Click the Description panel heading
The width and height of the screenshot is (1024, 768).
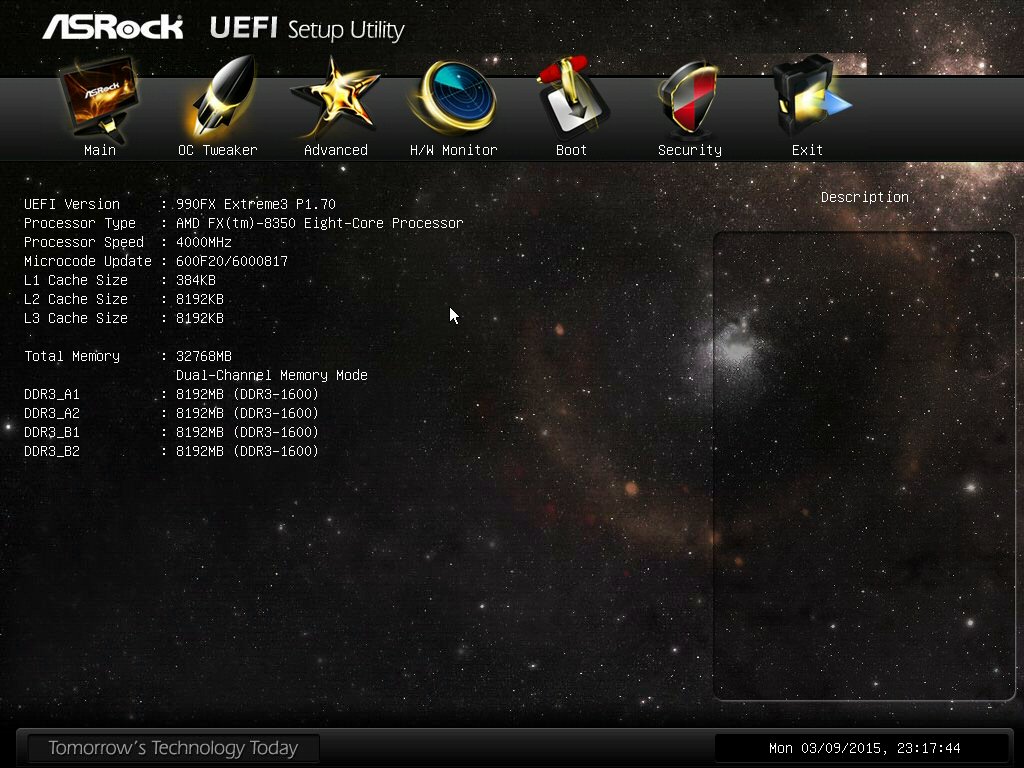tap(865, 197)
